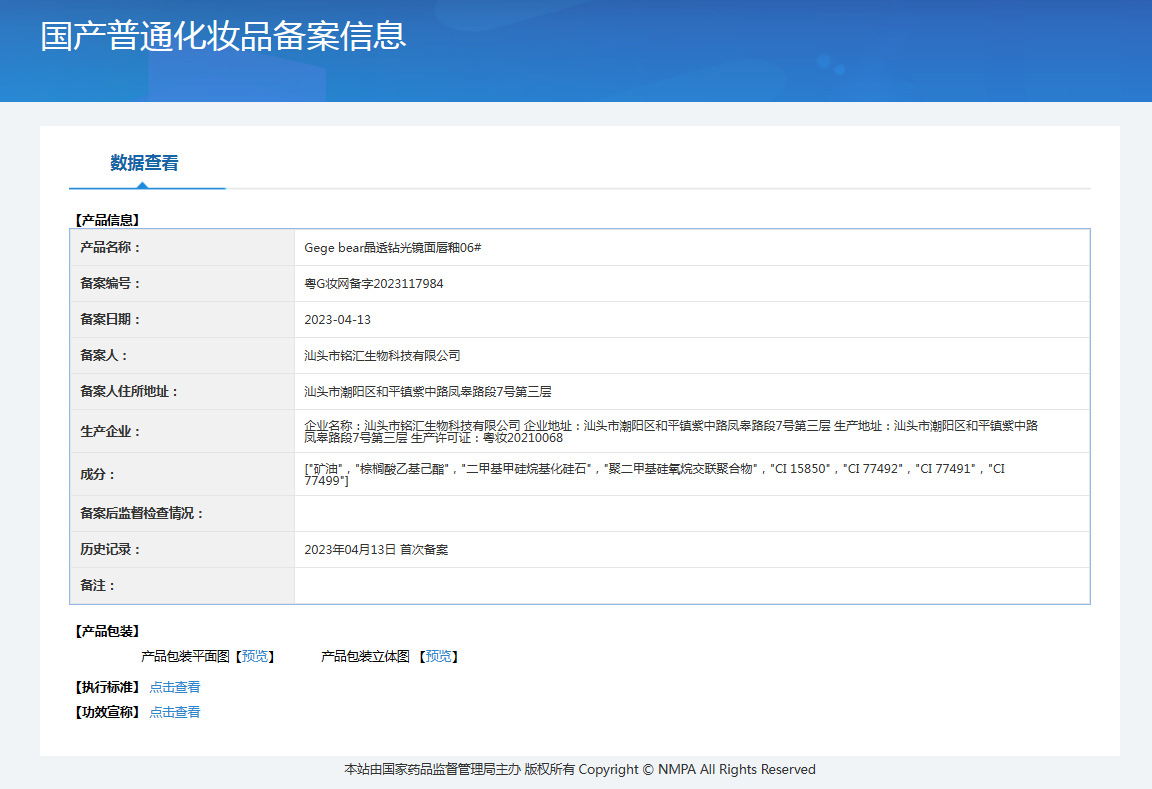Select history record 2023年04月13日 首次备案
This screenshot has height=789, width=1152.
376,550
